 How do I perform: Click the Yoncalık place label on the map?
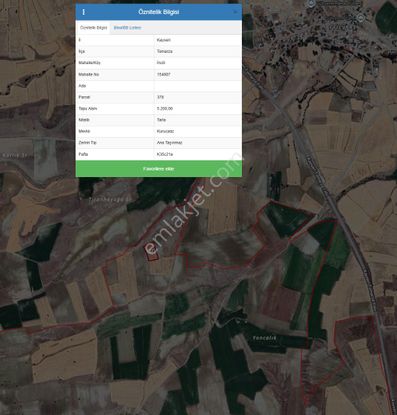pyautogui.click(x=264, y=338)
